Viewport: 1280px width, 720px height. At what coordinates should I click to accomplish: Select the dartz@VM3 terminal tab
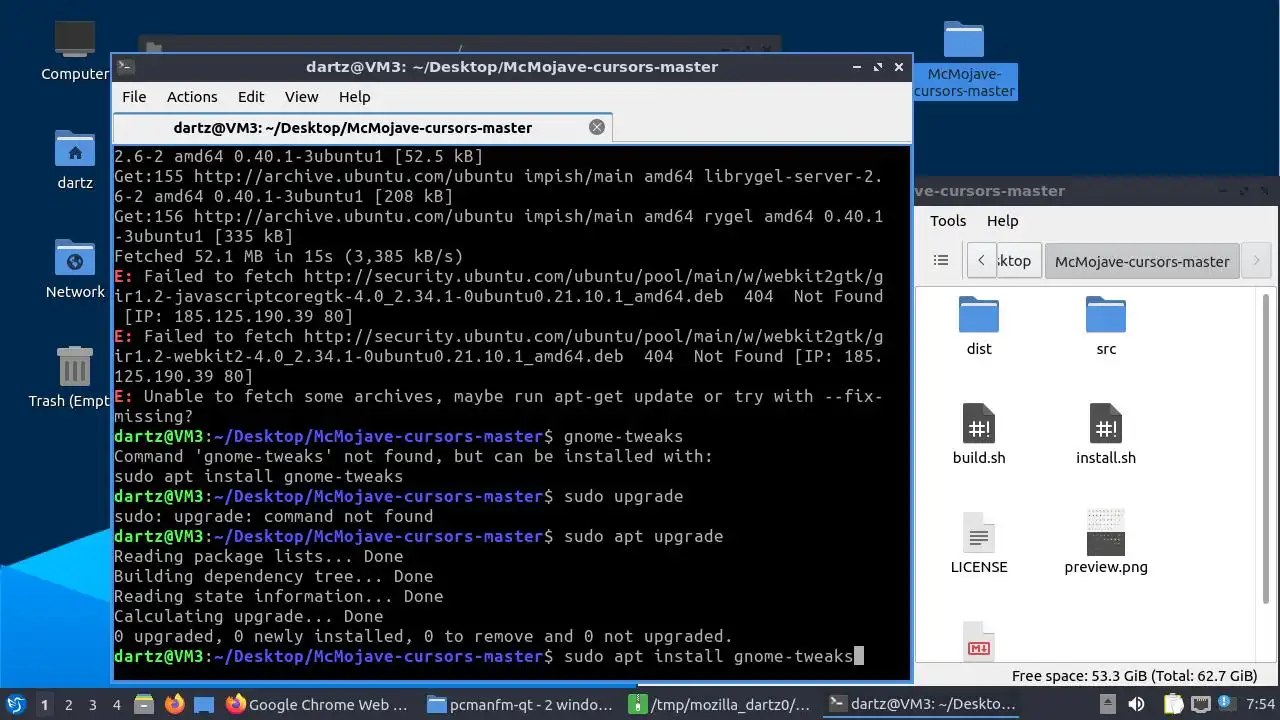tap(362, 127)
